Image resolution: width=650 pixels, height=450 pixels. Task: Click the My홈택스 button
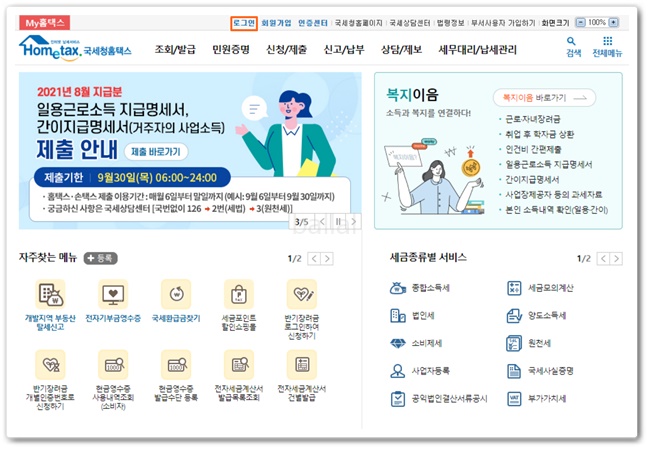click(x=44, y=23)
